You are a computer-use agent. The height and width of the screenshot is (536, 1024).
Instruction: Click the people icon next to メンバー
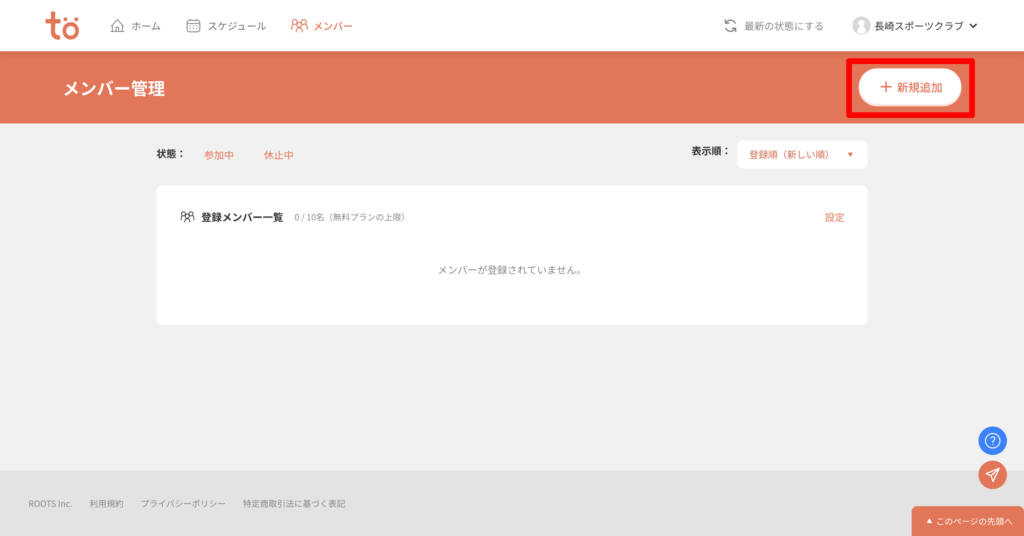click(x=299, y=25)
